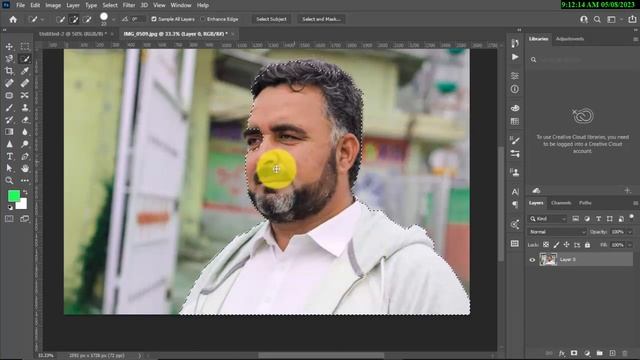Set background white color swatch
This screenshot has width=640, height=360.
22,204
